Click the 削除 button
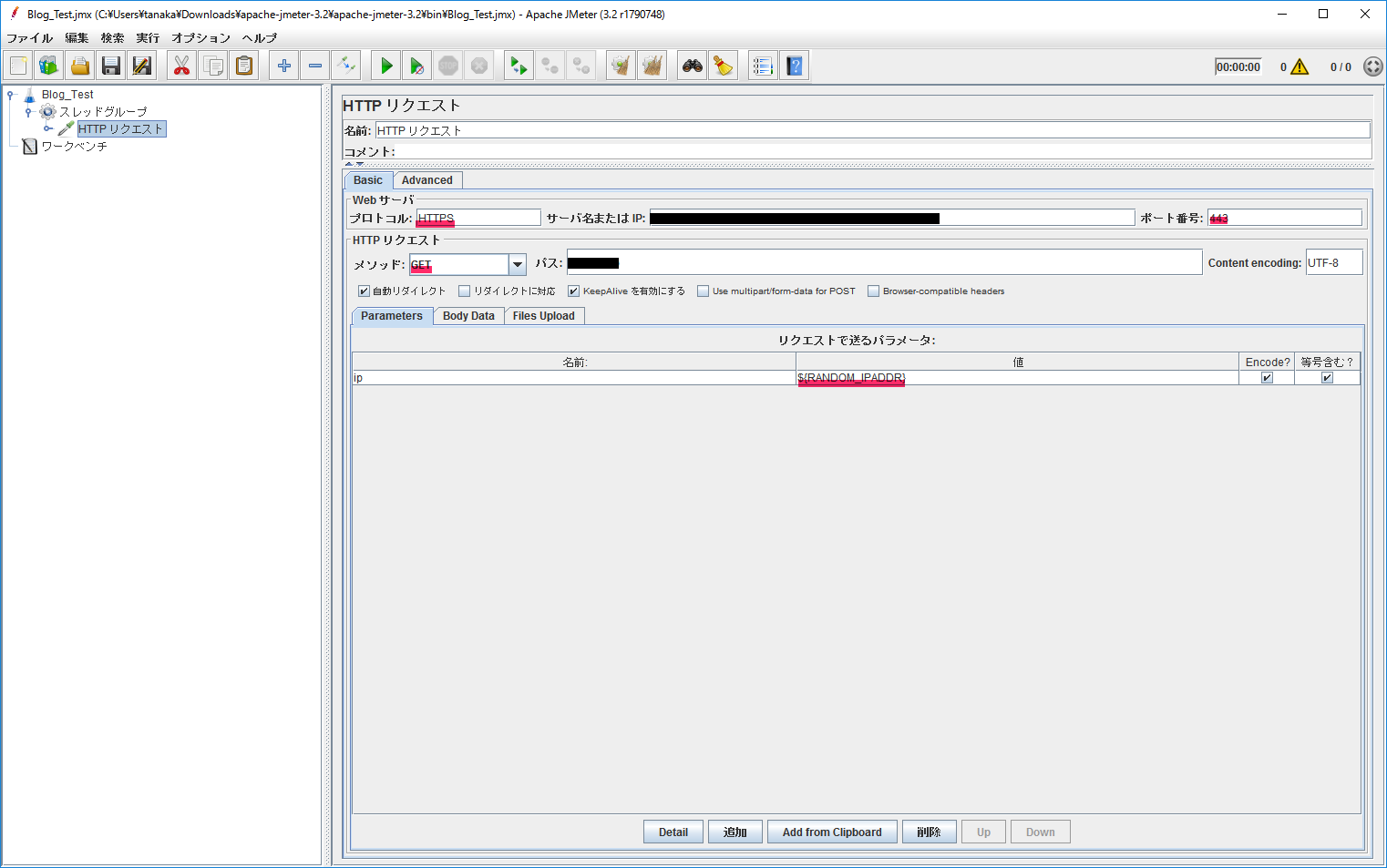Image resolution: width=1387 pixels, height=868 pixels. coord(929,832)
